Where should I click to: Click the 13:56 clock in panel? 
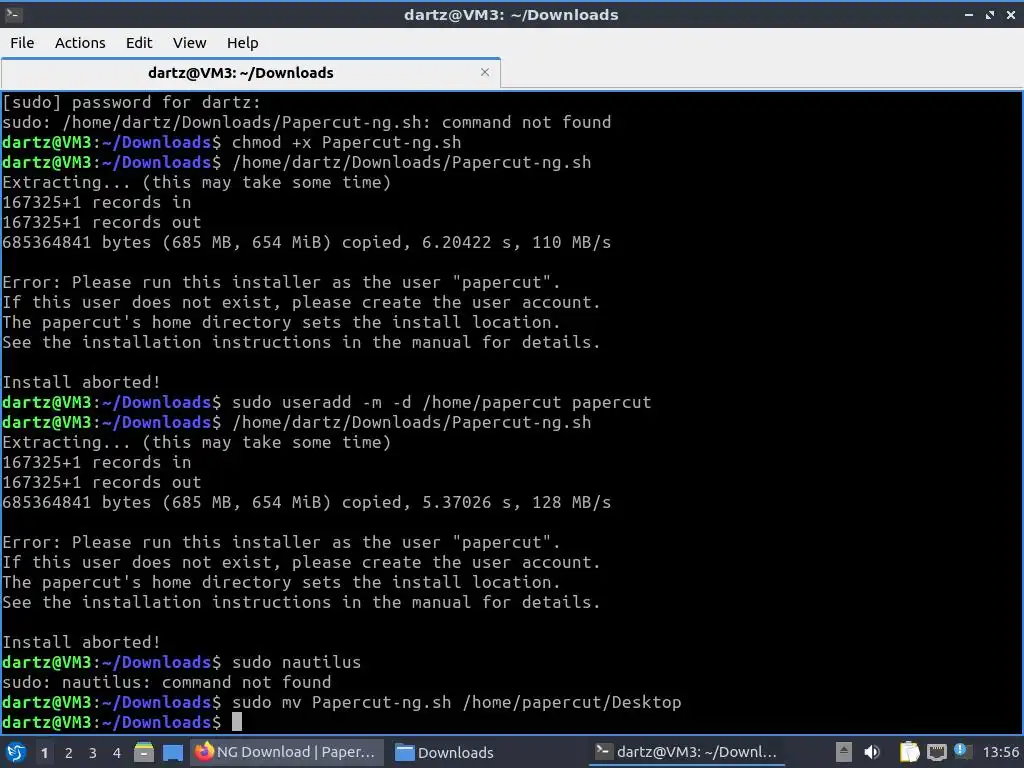1000,752
